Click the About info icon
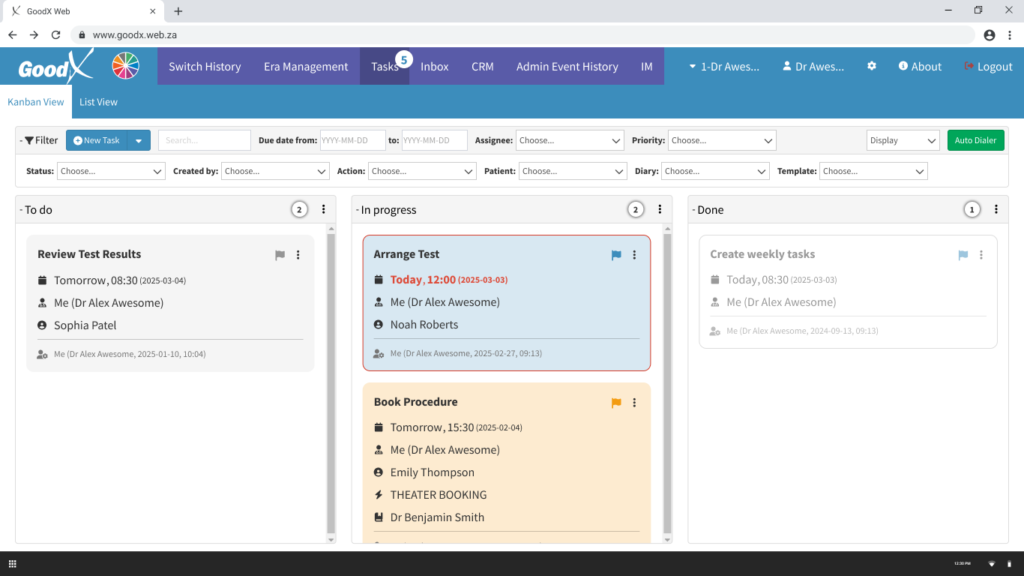Viewport: 1024px width, 576px height. [x=903, y=66]
